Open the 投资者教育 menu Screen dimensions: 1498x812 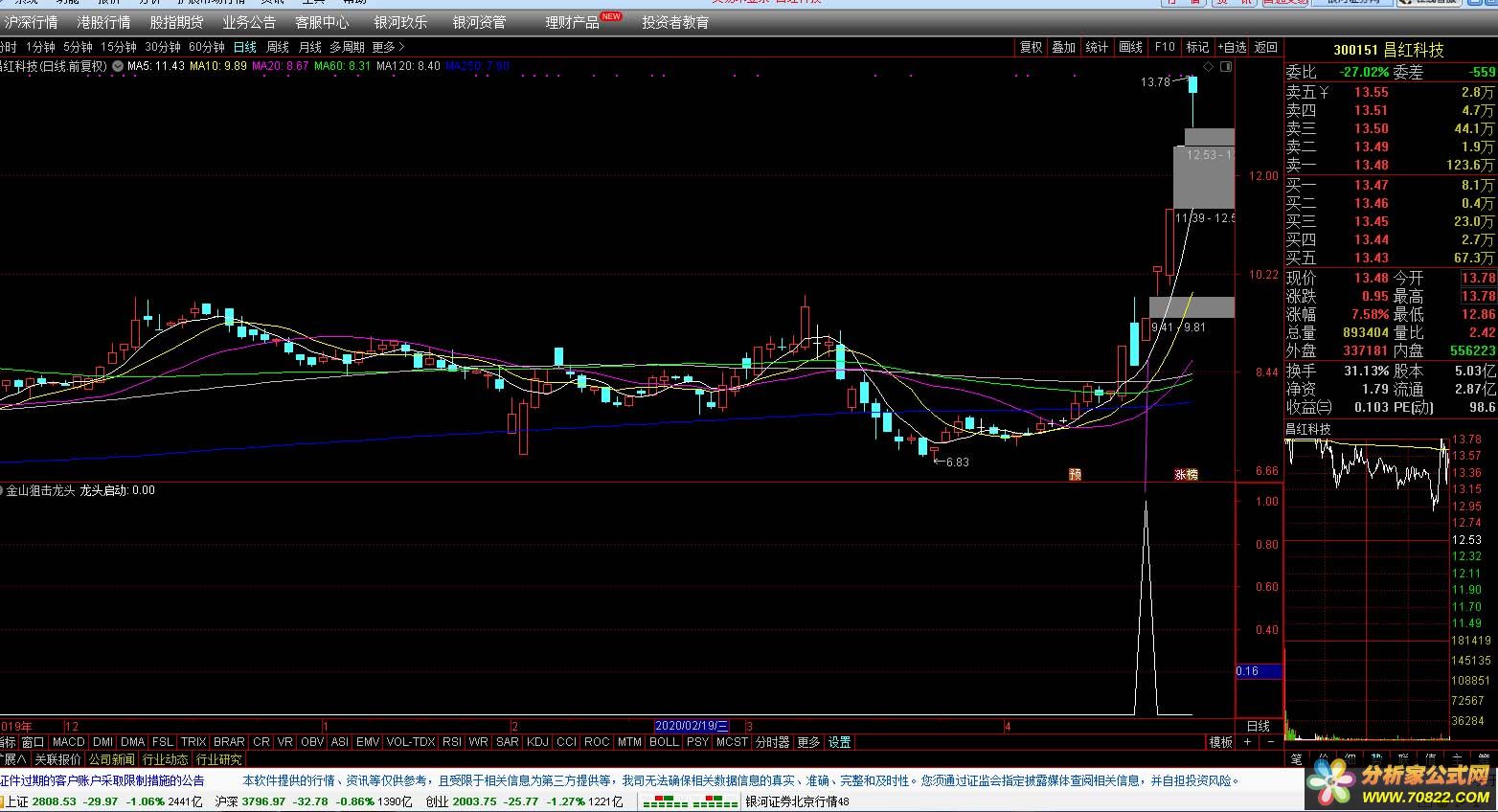675,22
